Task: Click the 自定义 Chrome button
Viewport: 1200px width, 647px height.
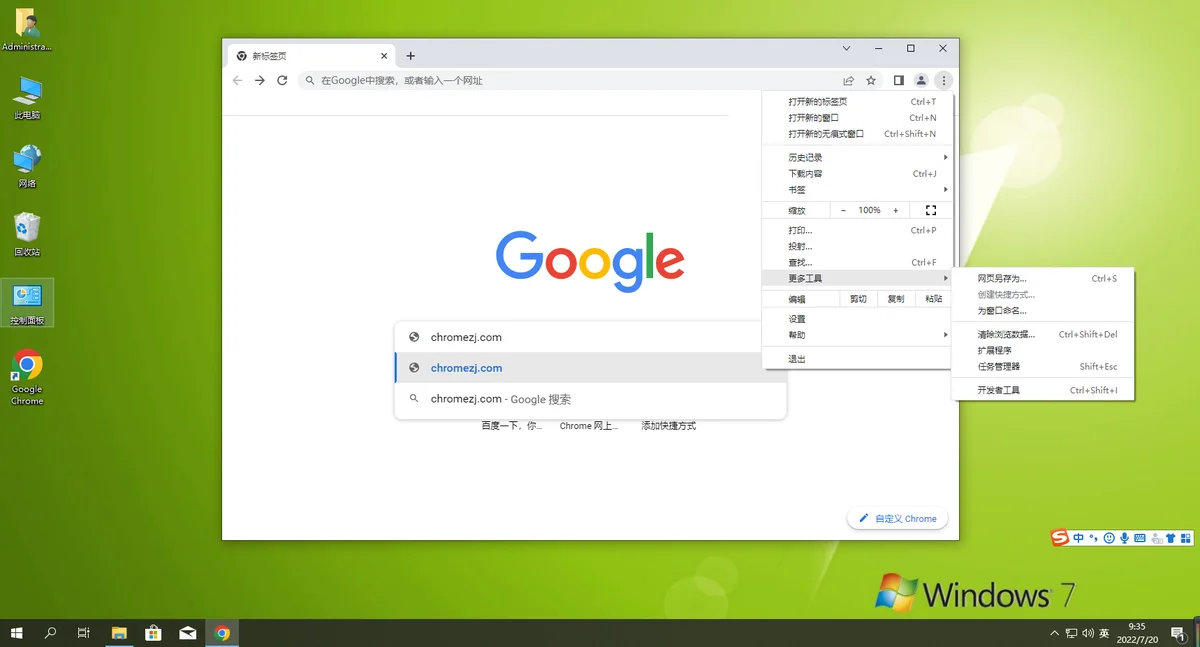Action: tap(897, 518)
